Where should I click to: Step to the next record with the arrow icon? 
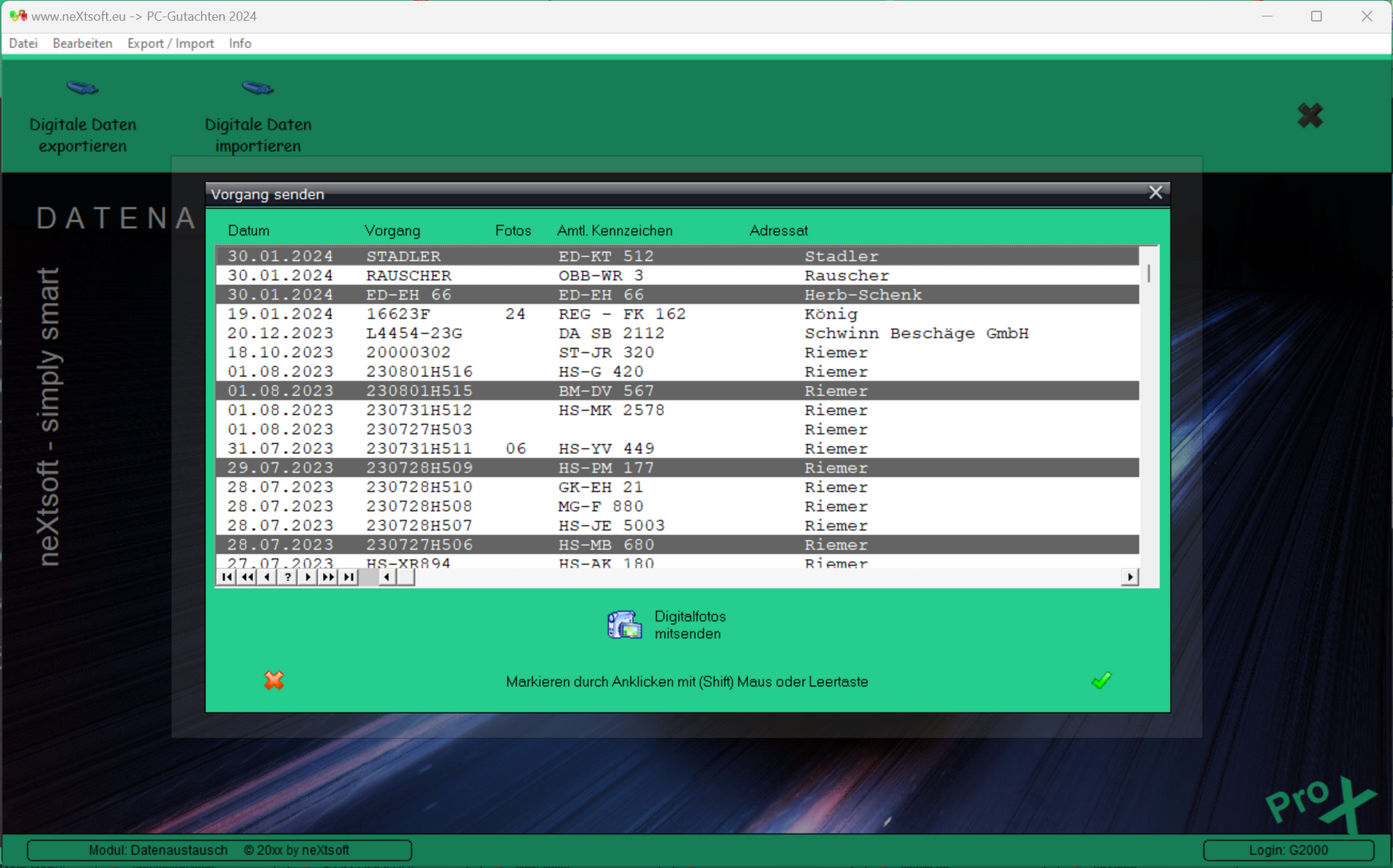pyautogui.click(x=308, y=576)
